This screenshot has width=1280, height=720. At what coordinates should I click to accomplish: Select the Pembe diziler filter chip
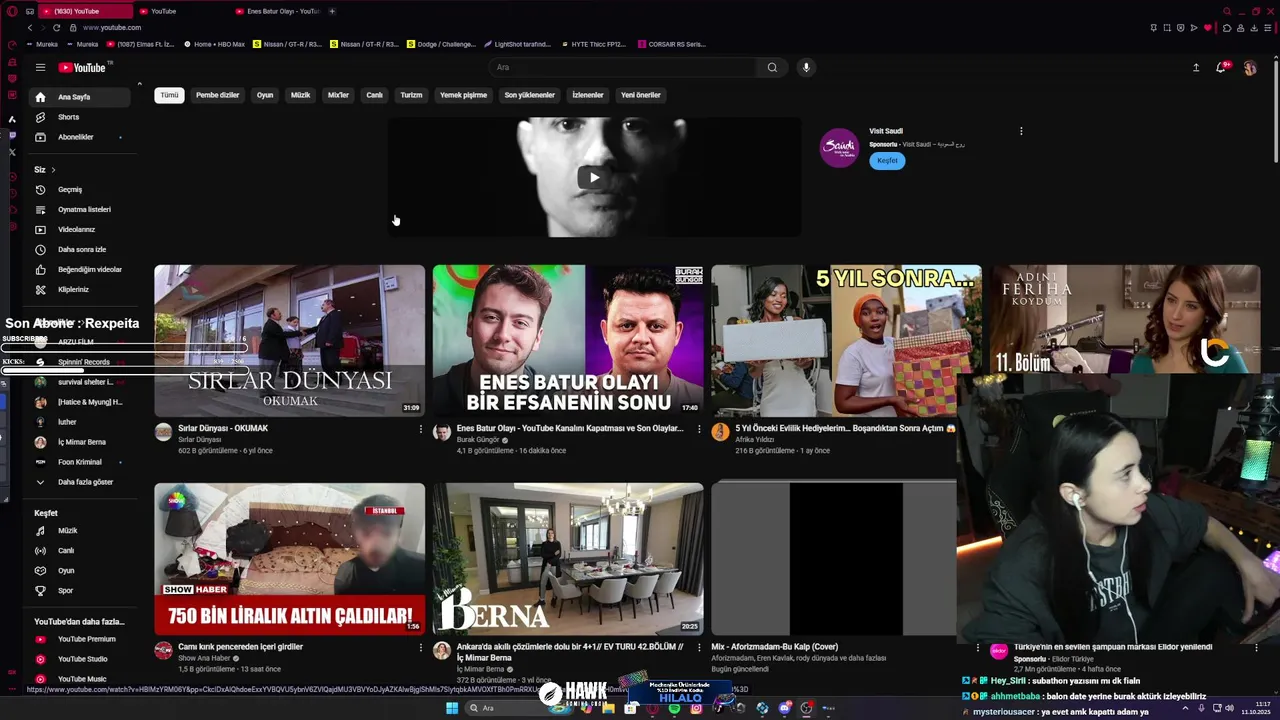(x=217, y=95)
